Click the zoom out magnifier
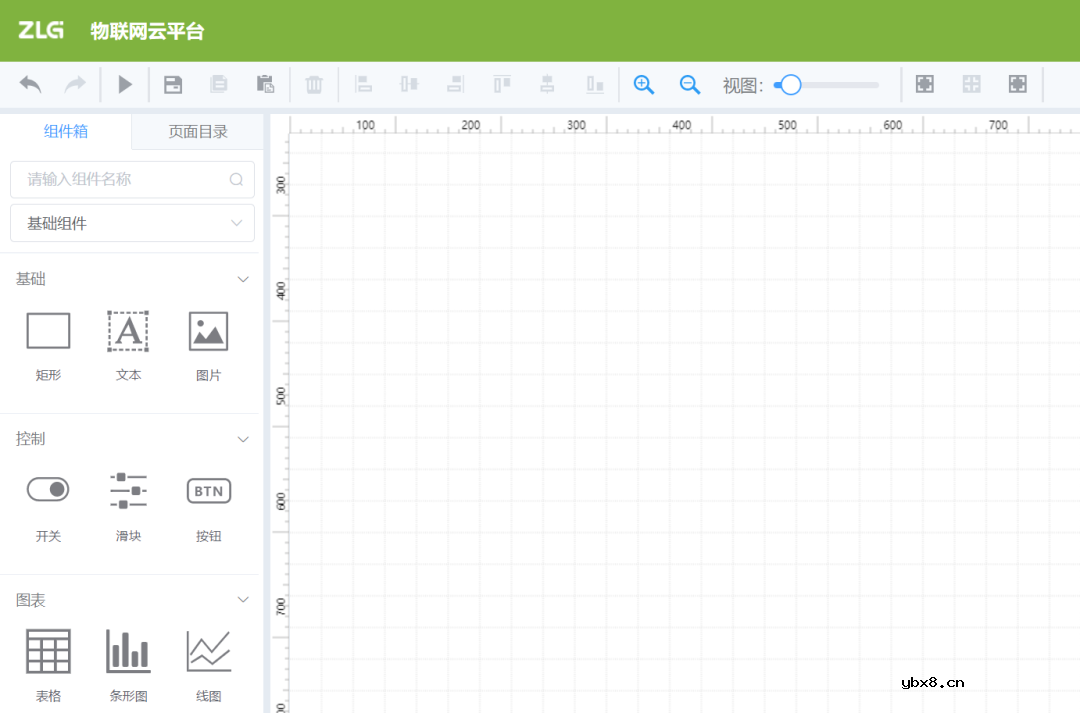 [x=690, y=85]
